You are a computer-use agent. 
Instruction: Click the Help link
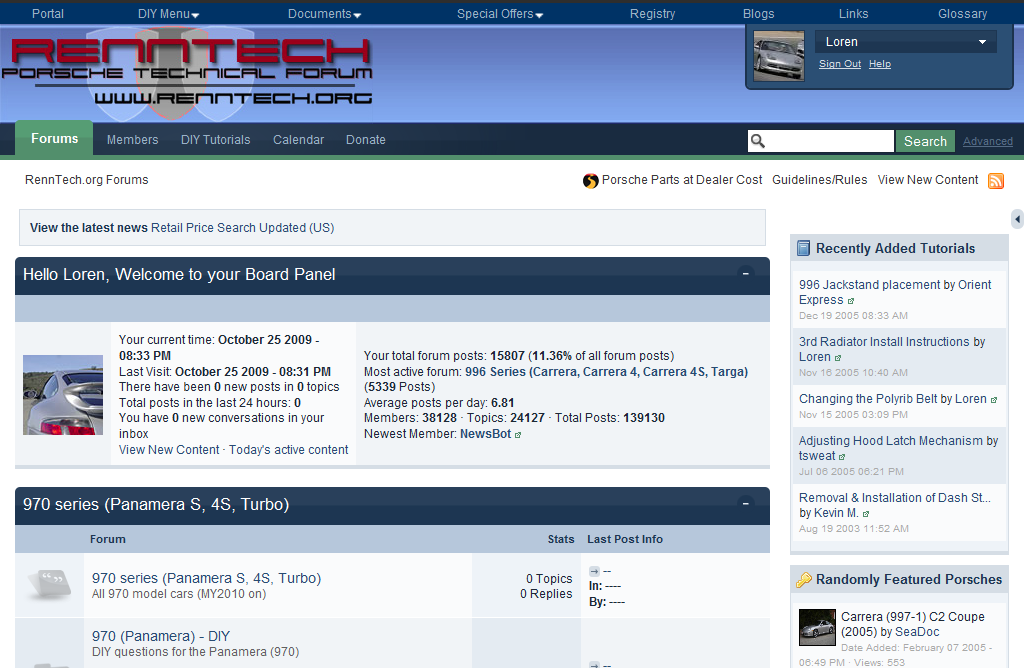(880, 63)
